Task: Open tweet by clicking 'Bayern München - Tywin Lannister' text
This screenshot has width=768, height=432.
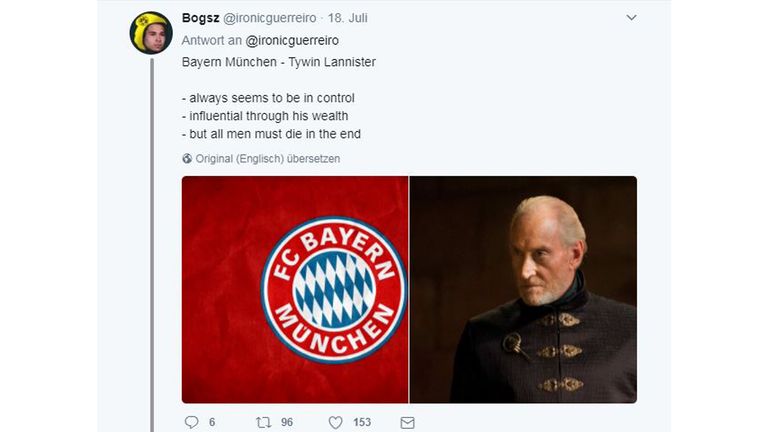Action: click(x=279, y=62)
